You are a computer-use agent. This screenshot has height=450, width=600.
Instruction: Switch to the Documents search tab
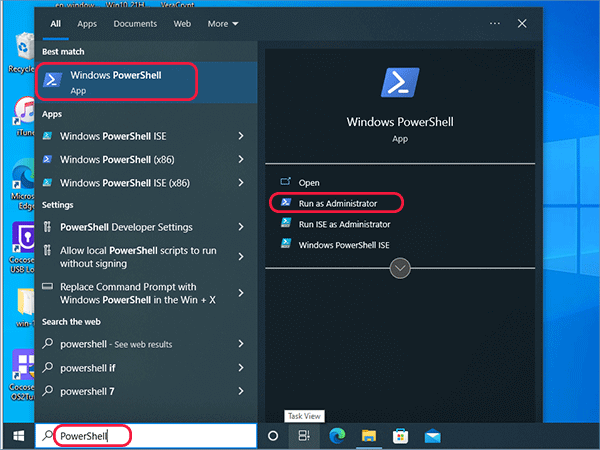pos(135,24)
